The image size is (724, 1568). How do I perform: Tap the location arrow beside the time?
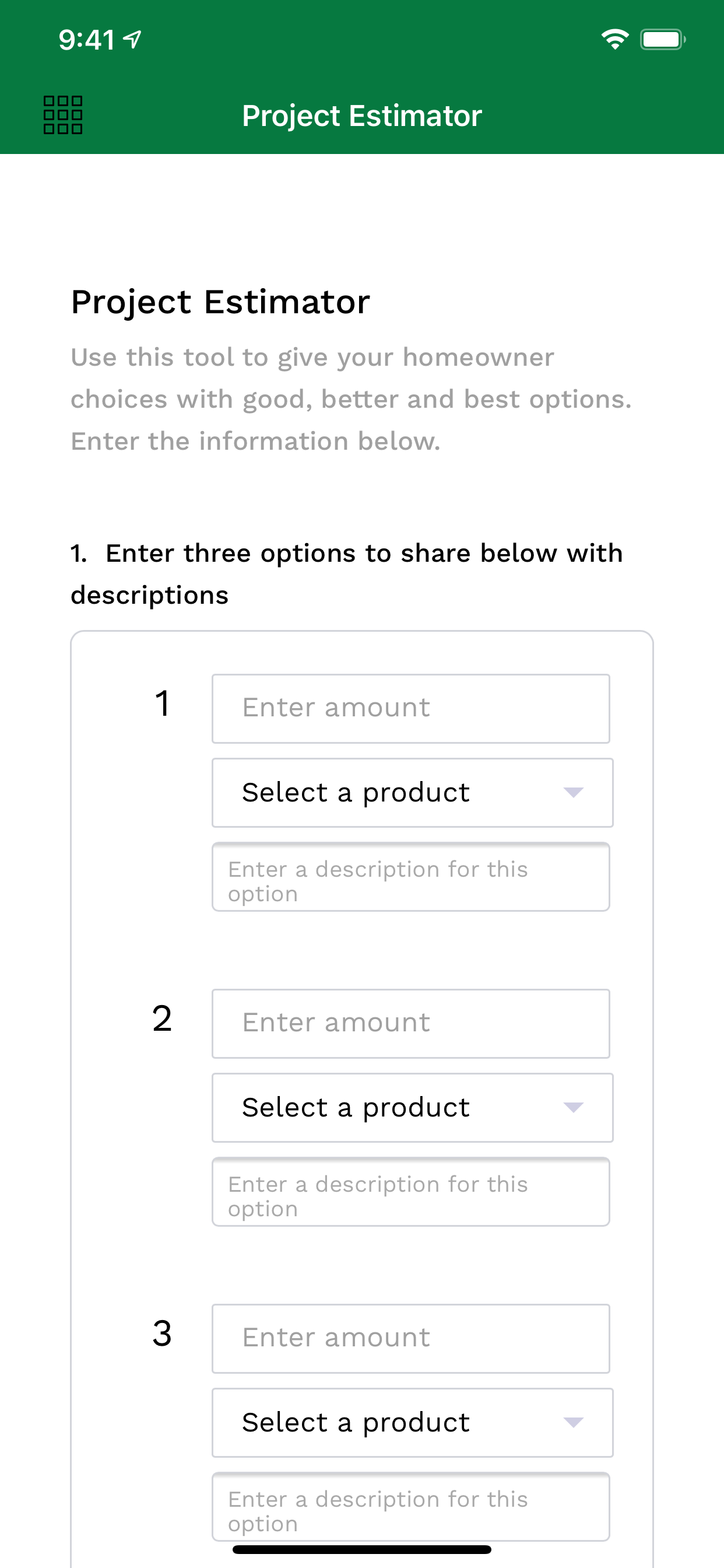(132, 40)
